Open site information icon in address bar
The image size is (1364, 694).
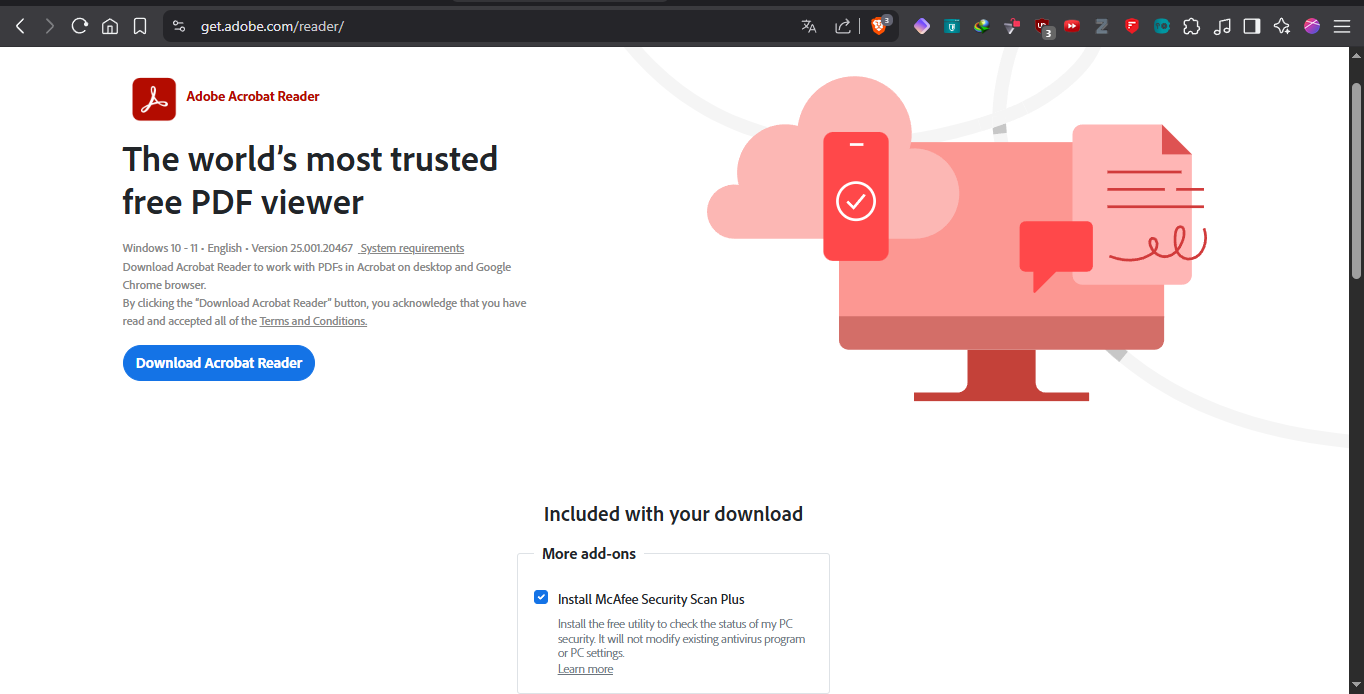pos(179,26)
